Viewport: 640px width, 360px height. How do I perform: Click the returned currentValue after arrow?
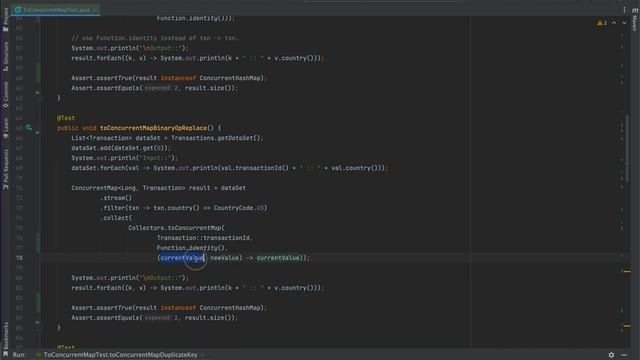tap(278, 258)
